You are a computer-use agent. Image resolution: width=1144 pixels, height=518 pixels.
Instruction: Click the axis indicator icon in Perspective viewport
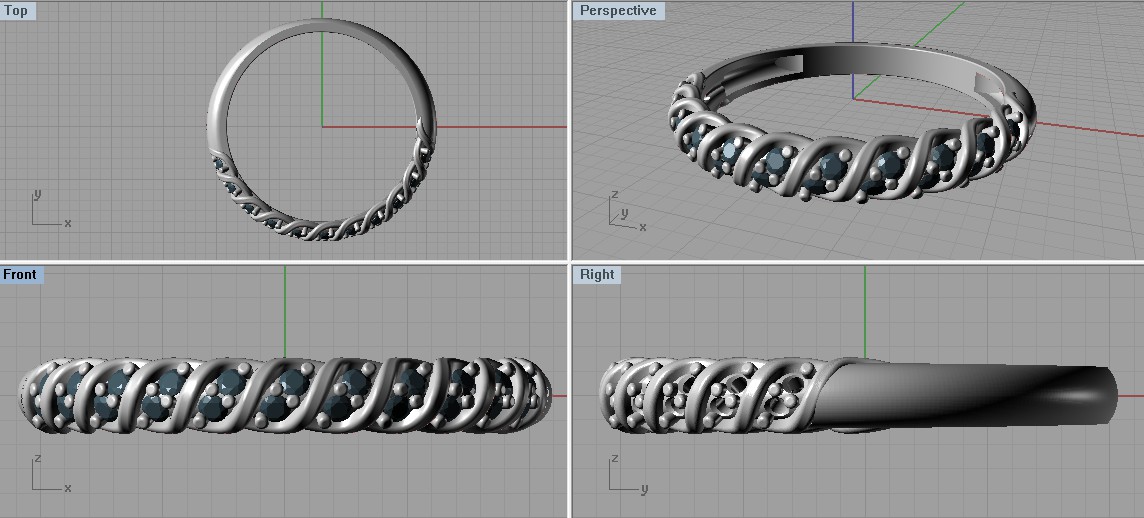pos(626,210)
